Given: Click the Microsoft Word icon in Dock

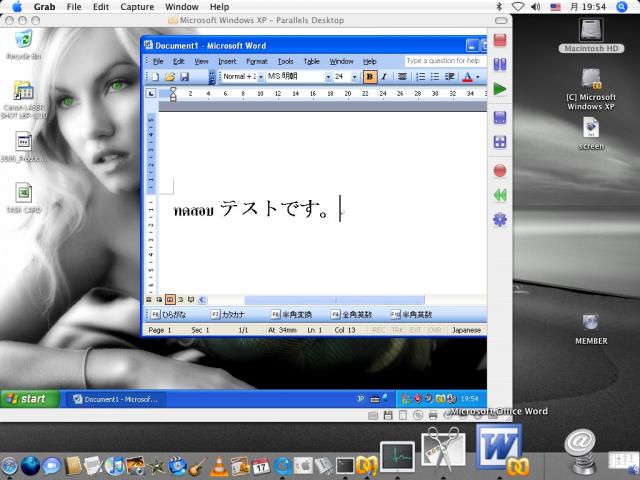Looking at the screenshot, I should coord(499,449).
